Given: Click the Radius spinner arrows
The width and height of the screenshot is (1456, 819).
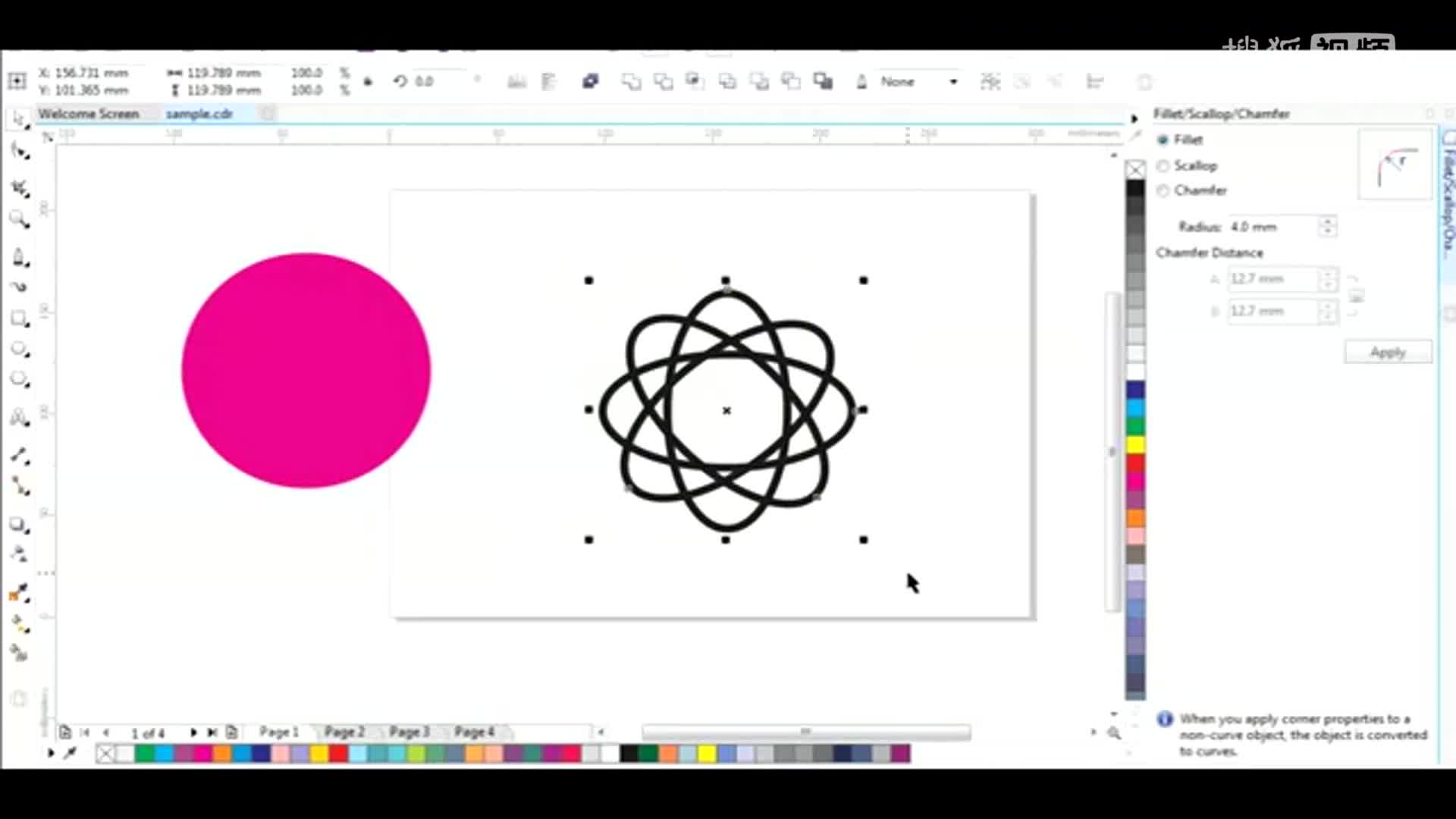Looking at the screenshot, I should coord(1327,227).
